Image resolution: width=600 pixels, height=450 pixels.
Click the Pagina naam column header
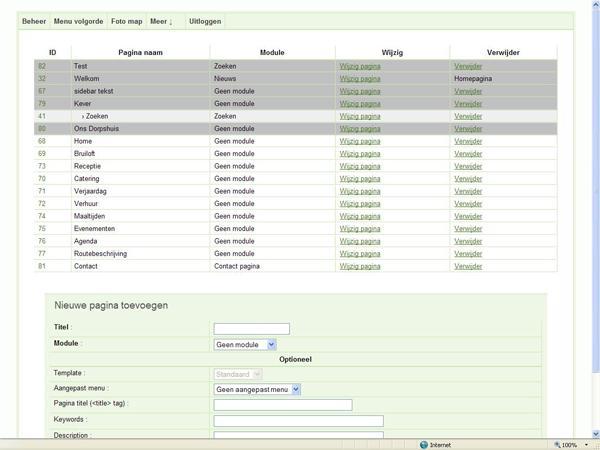(x=140, y=52)
